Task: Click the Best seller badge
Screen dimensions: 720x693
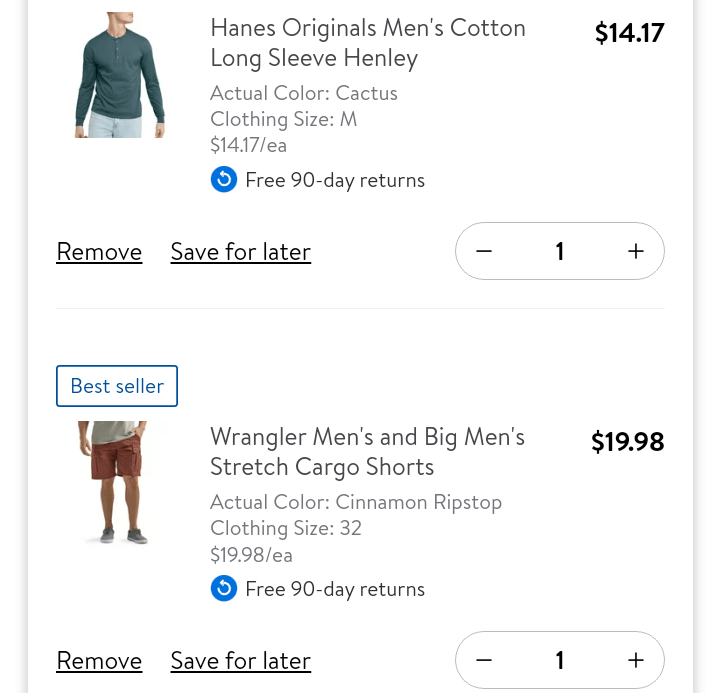Action: pyautogui.click(x=117, y=386)
